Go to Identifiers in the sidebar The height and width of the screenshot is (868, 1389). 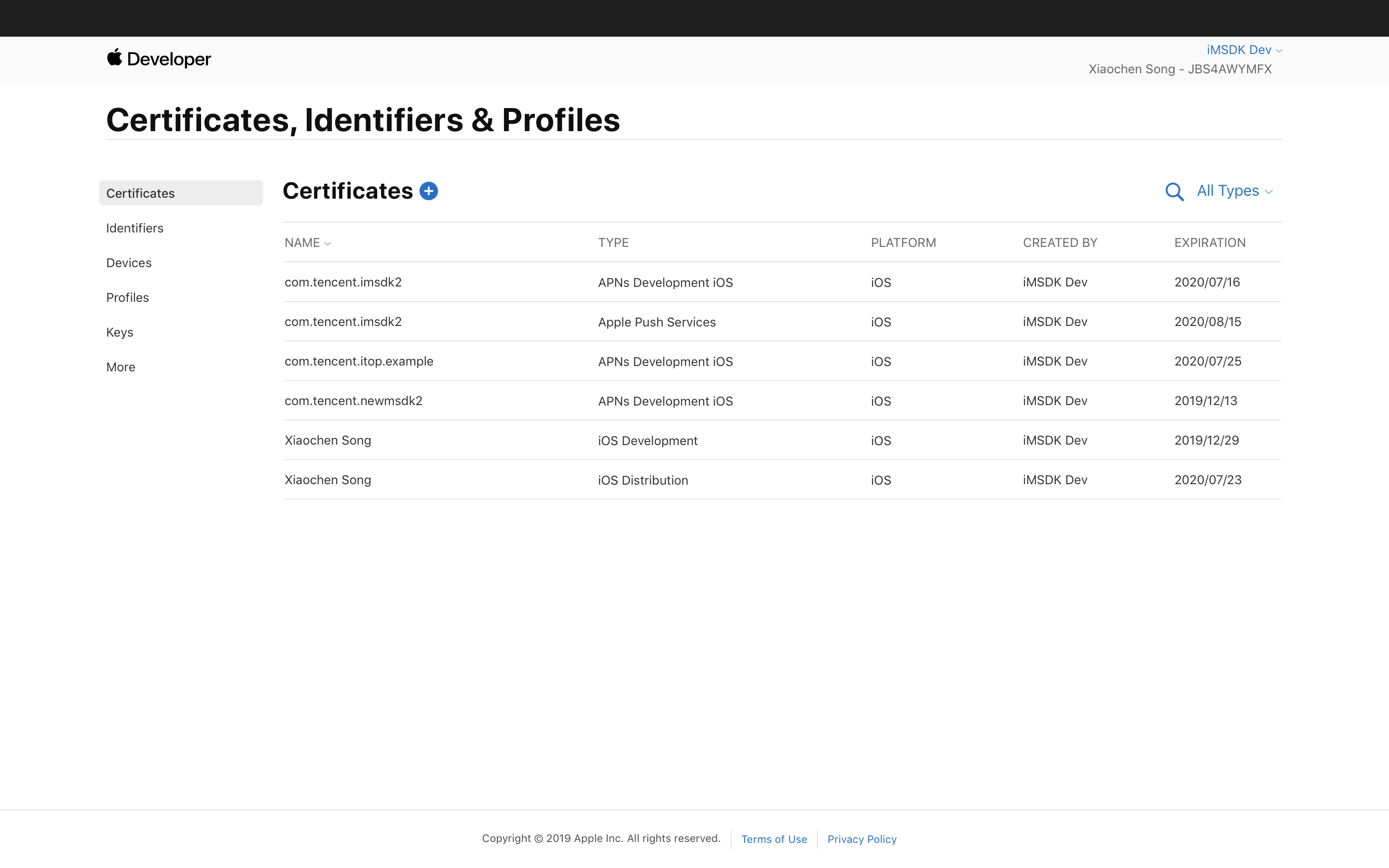[135, 228]
